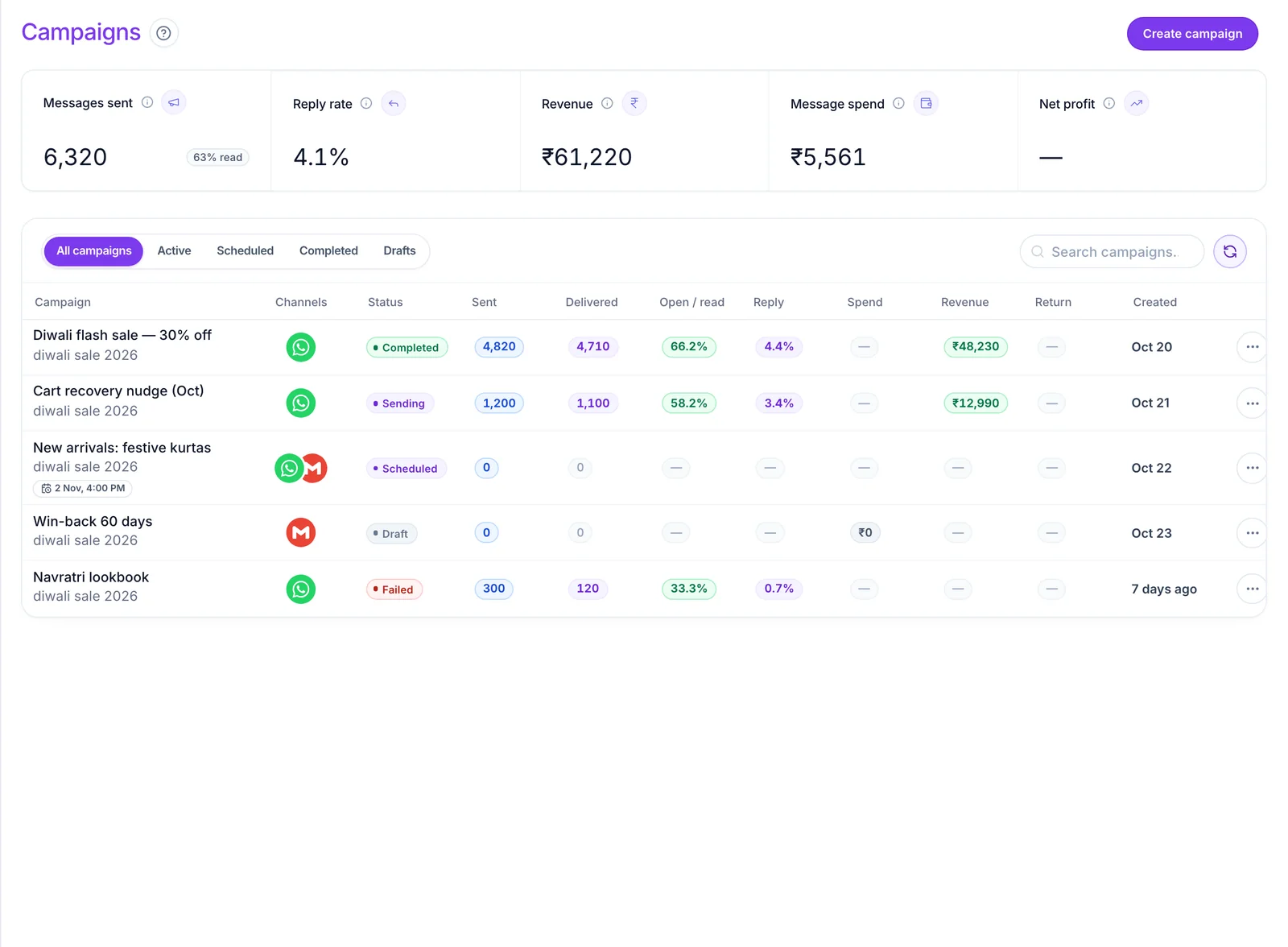Click the Created column header

pyautogui.click(x=1154, y=302)
